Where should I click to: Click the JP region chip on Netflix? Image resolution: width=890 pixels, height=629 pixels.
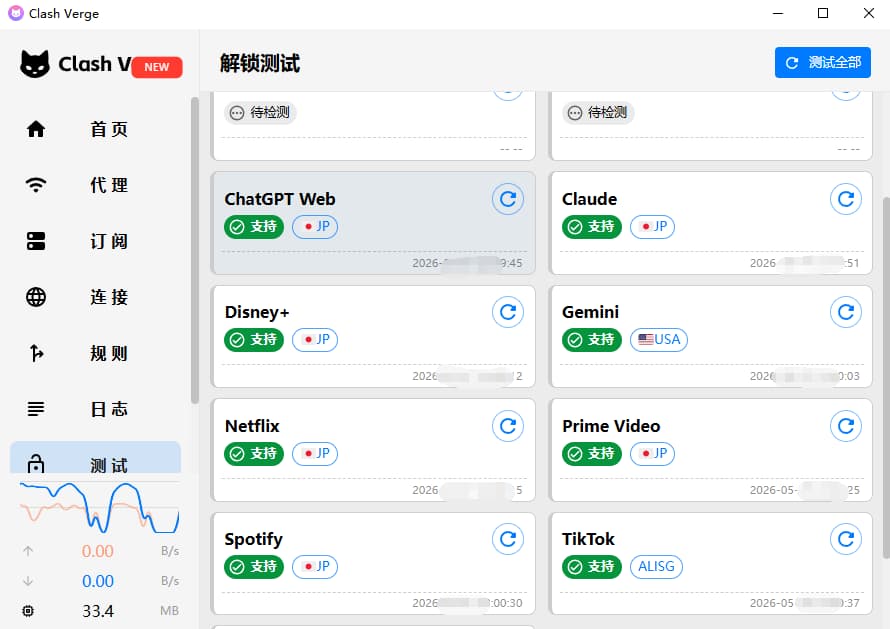pyautogui.click(x=315, y=454)
